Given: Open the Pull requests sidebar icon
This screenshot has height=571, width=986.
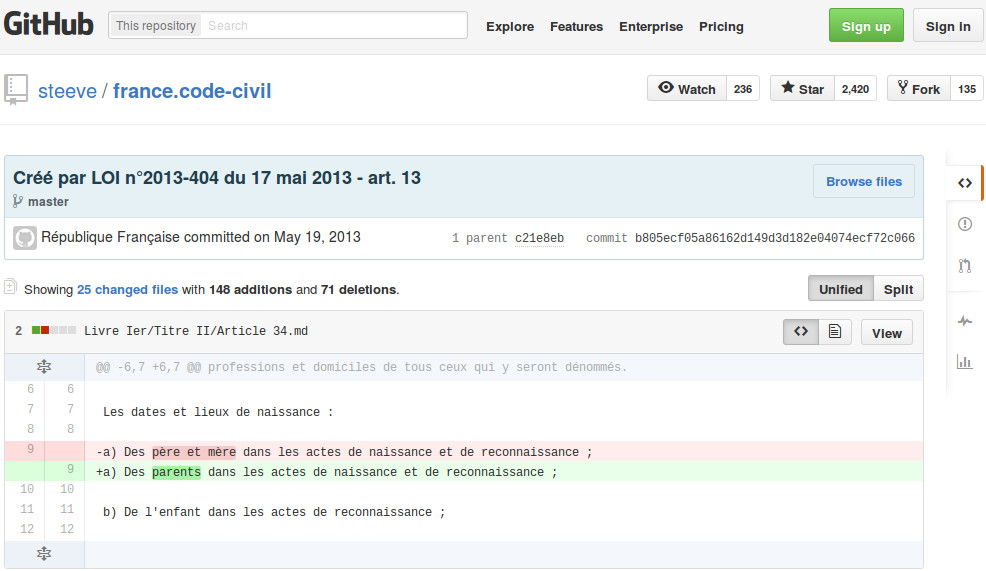Looking at the screenshot, I should click(x=965, y=265).
